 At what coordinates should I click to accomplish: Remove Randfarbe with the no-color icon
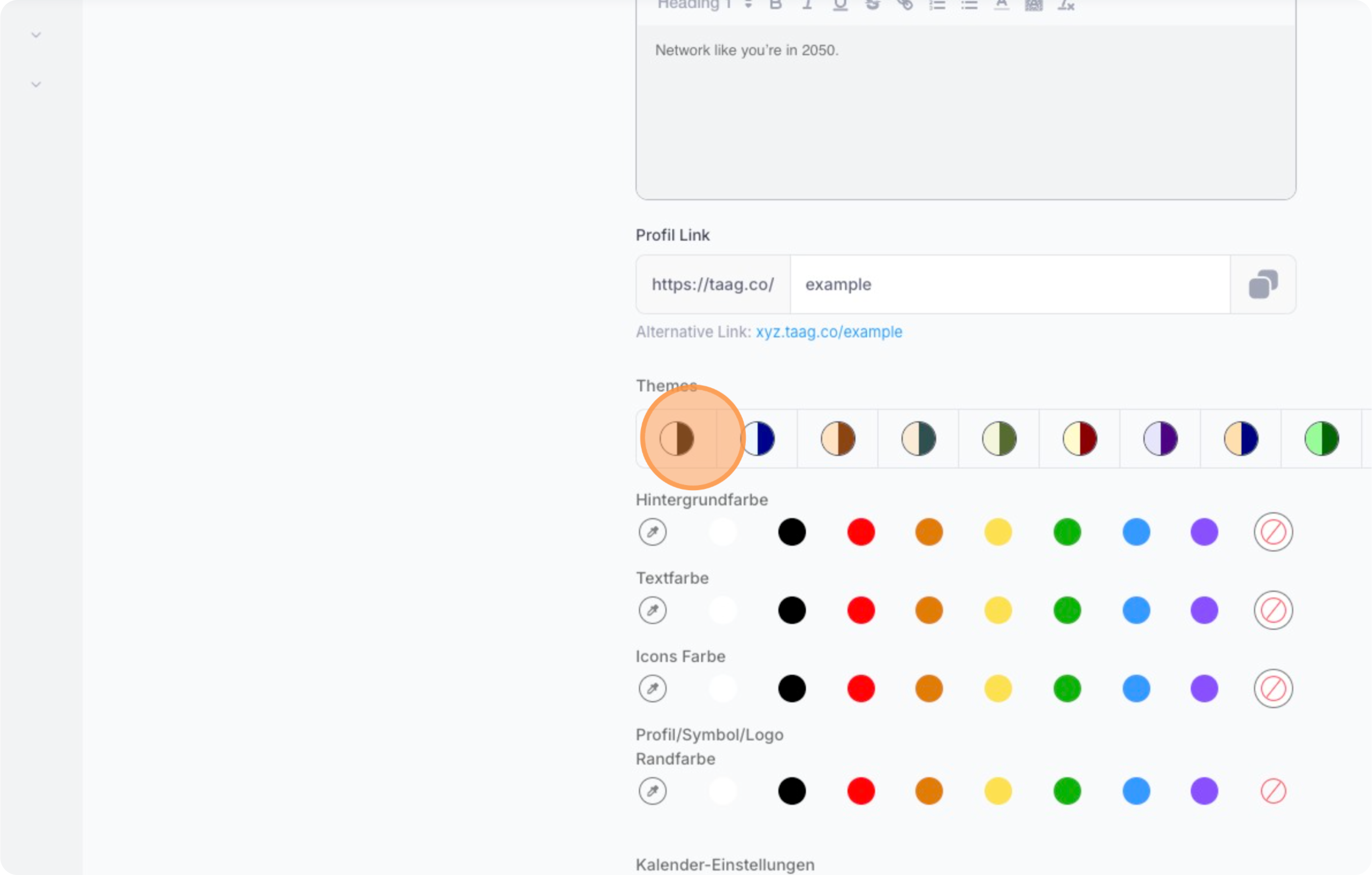[x=1273, y=791]
